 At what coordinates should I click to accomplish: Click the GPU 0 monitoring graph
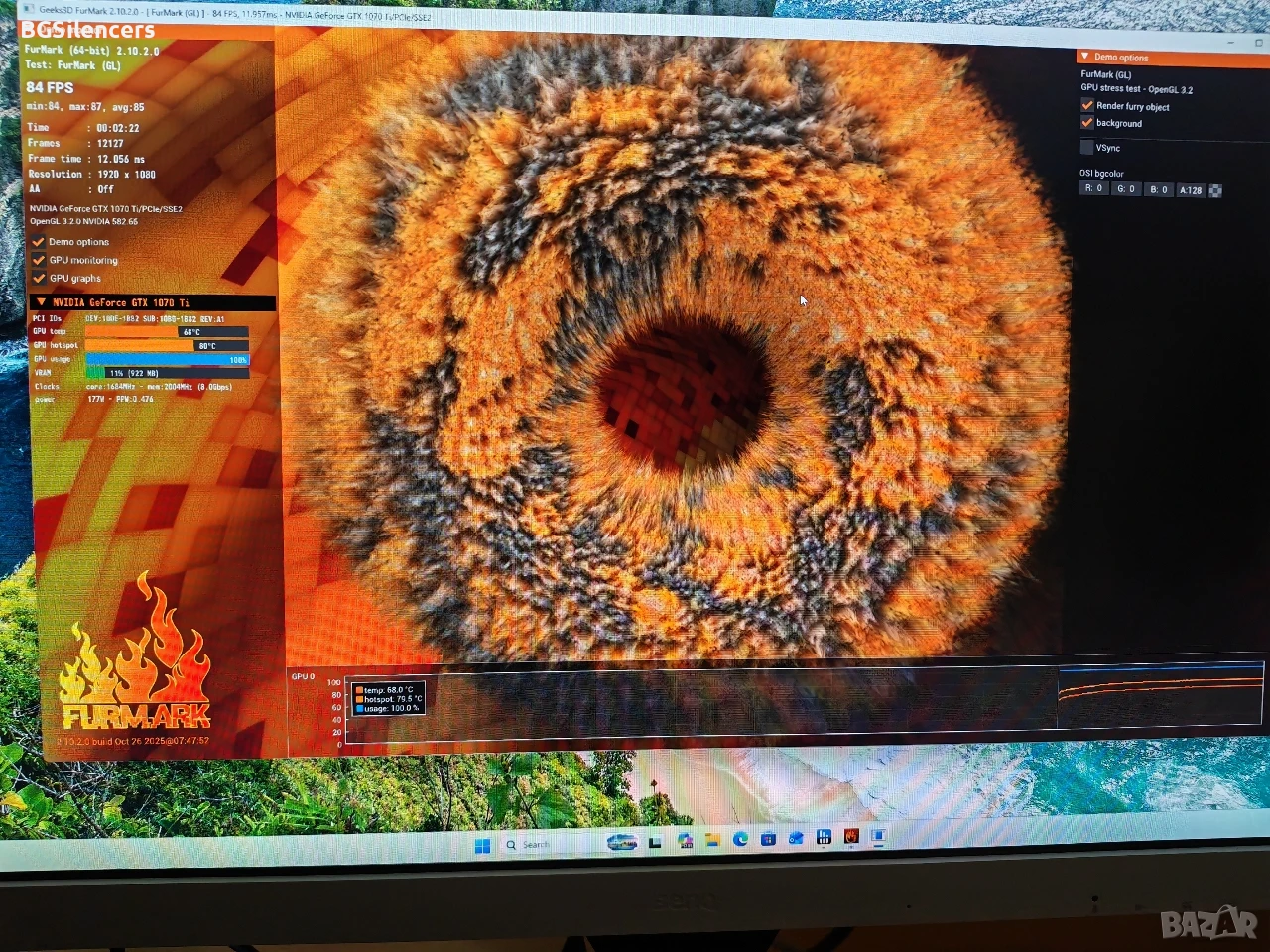[x=804, y=701]
